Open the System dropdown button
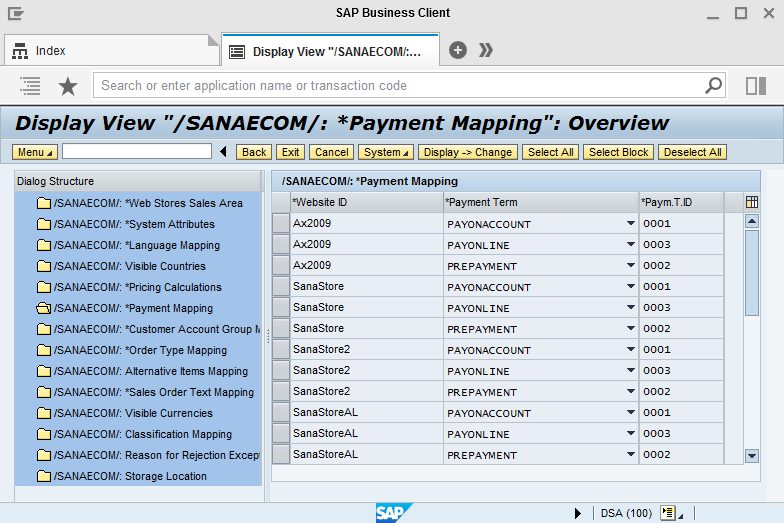Image resolution: width=784 pixels, height=523 pixels. point(386,152)
